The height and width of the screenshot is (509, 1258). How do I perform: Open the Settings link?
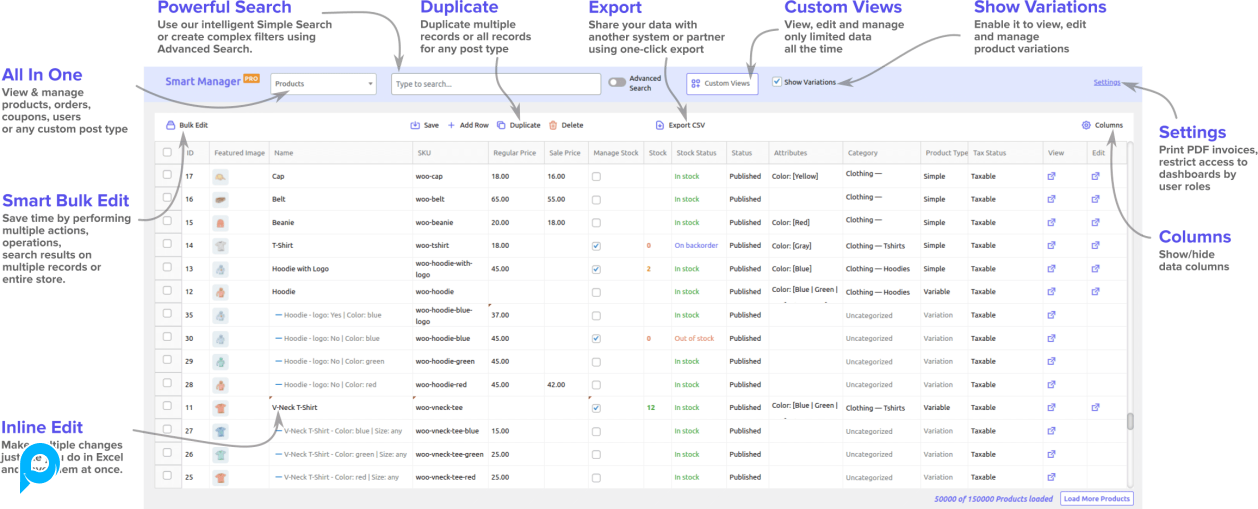[x=1106, y=82]
